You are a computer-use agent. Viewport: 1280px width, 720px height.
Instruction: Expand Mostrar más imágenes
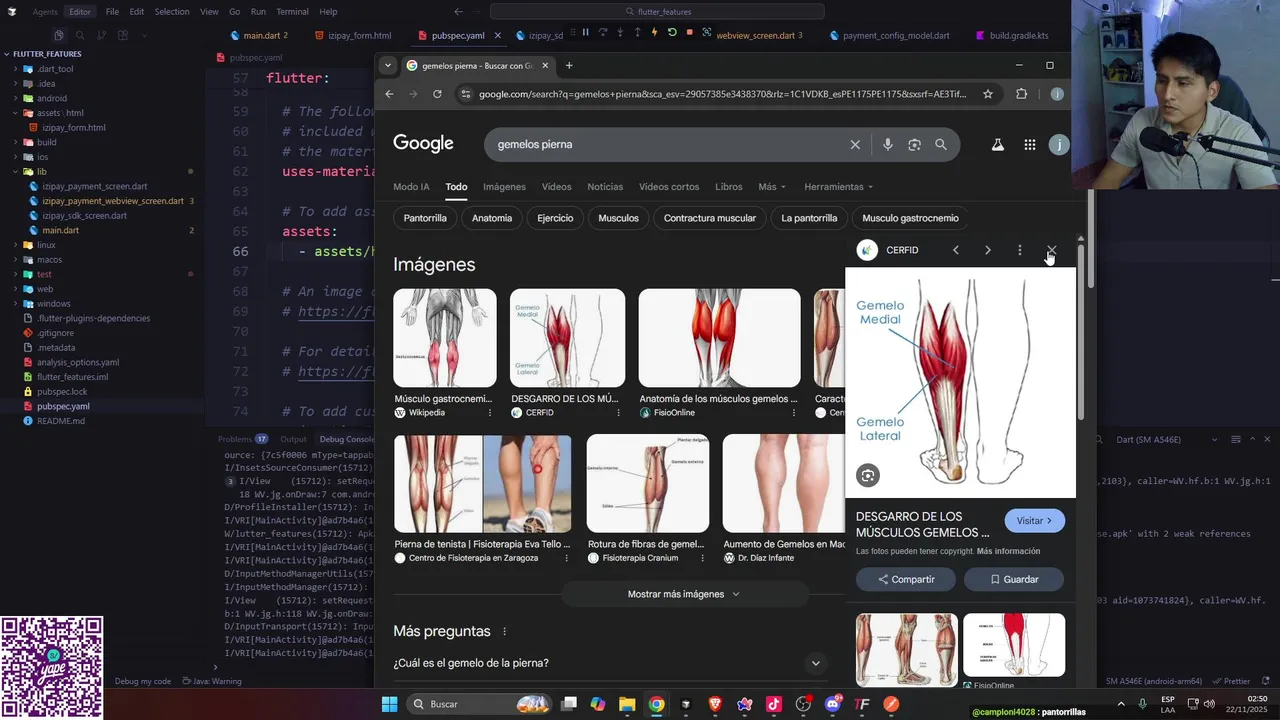coord(684,594)
